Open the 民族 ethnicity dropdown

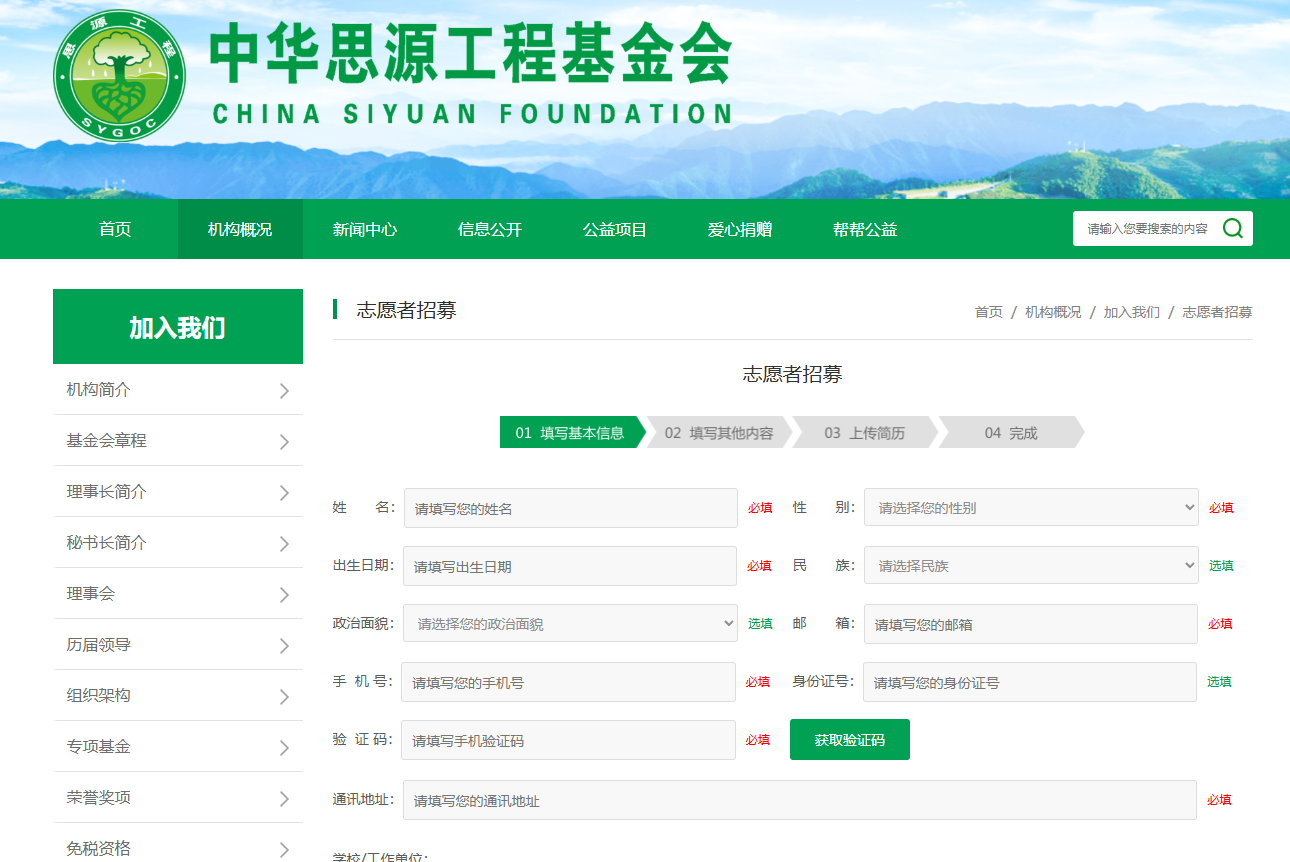click(1030, 566)
